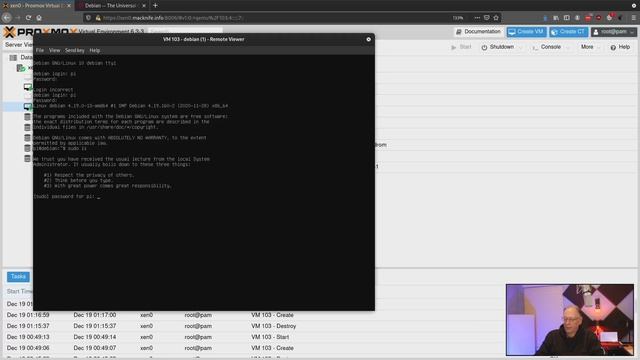Select the highlighted VM icon in the server tree
This screenshot has width=640, height=360.
tap(27, 107)
